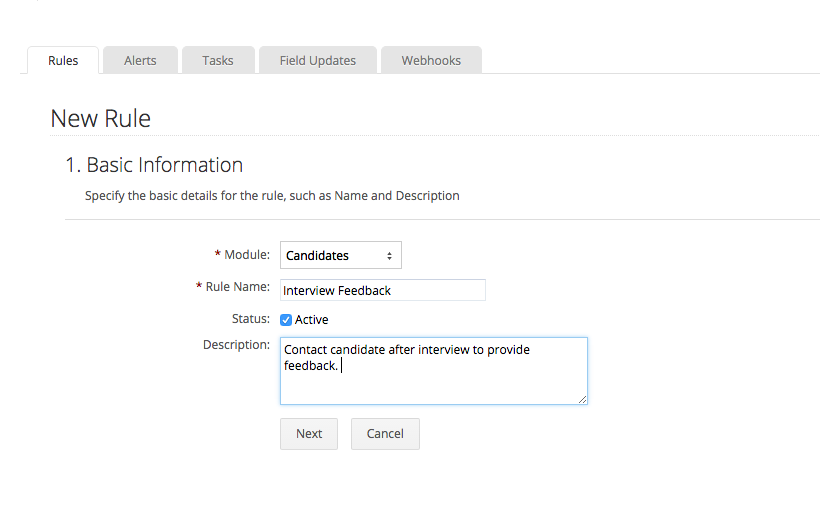Select the Webhooks tab
This screenshot has width=820, height=527.
pos(431,60)
